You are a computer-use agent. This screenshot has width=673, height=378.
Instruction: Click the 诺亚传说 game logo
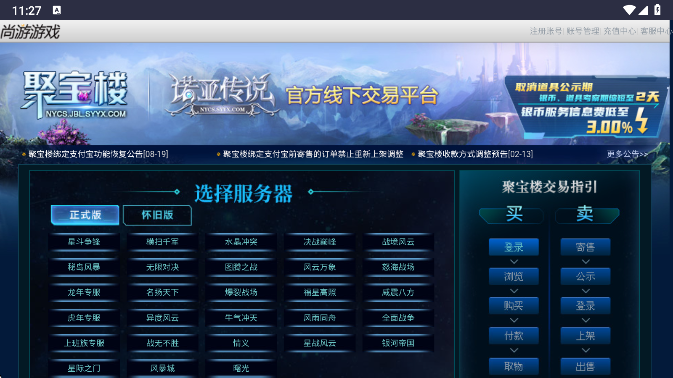221,95
